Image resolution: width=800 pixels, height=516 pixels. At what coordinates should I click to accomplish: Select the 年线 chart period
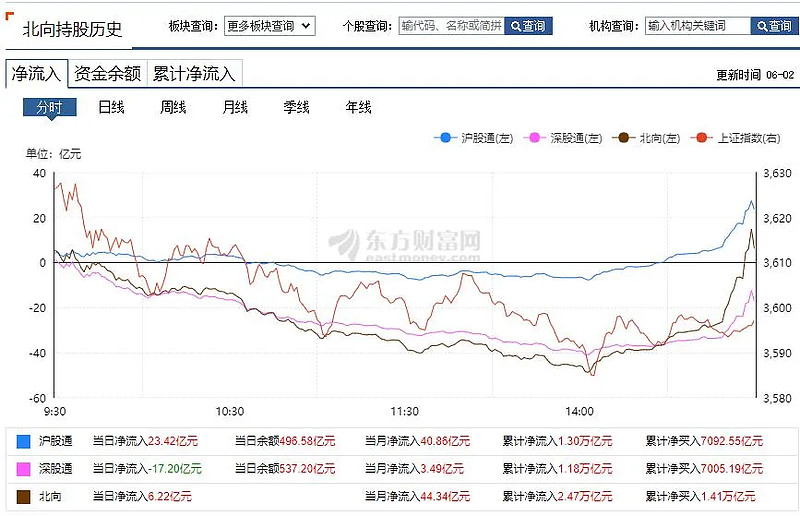[x=358, y=107]
